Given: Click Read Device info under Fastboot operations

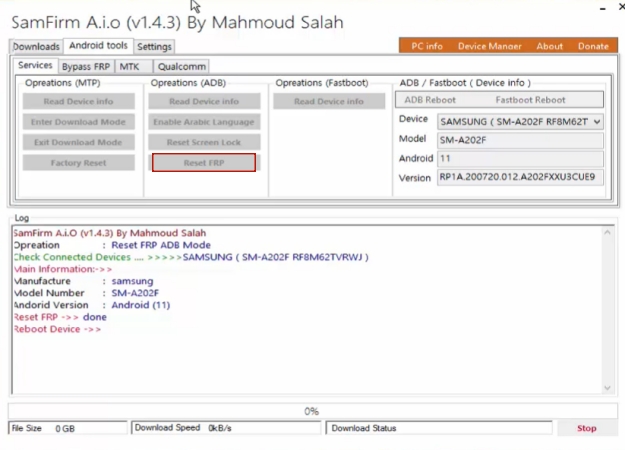Looking at the screenshot, I should coord(329,101).
